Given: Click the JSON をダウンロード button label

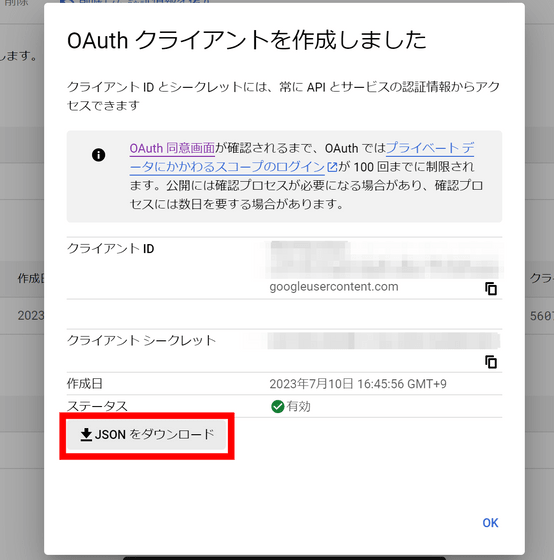Looking at the screenshot, I should (x=154, y=434).
